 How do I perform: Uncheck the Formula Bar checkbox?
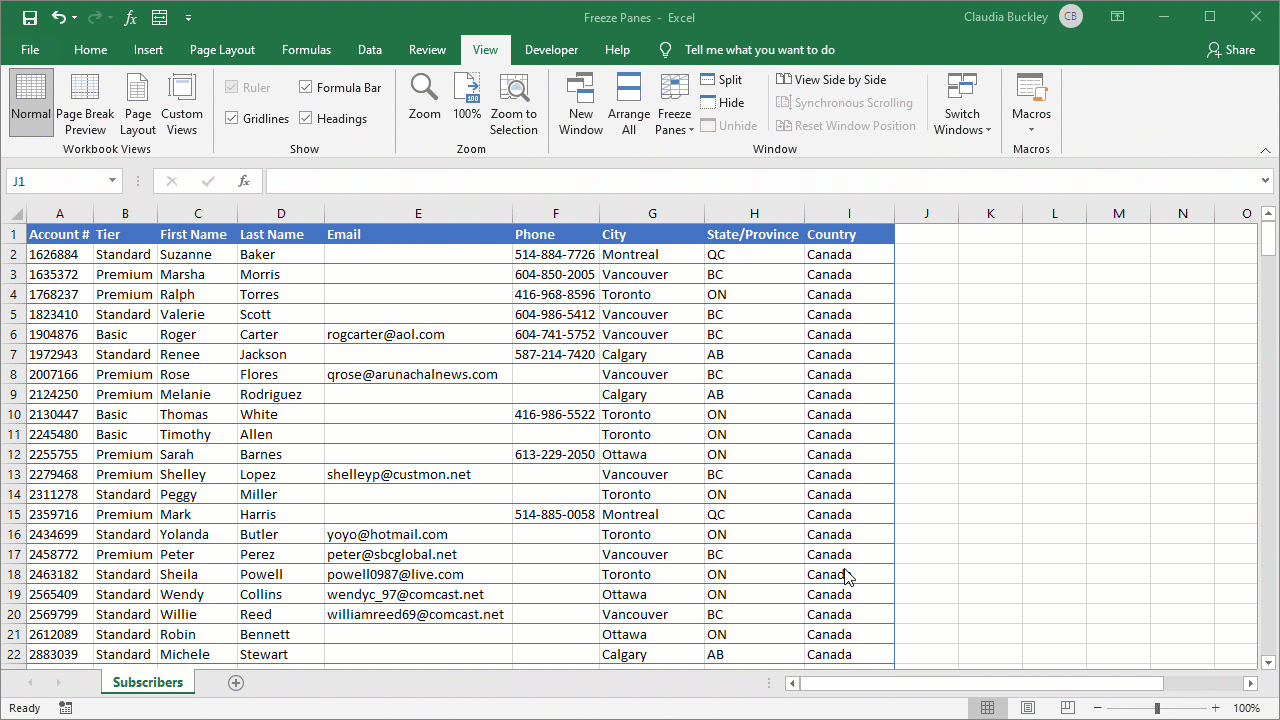(x=306, y=88)
